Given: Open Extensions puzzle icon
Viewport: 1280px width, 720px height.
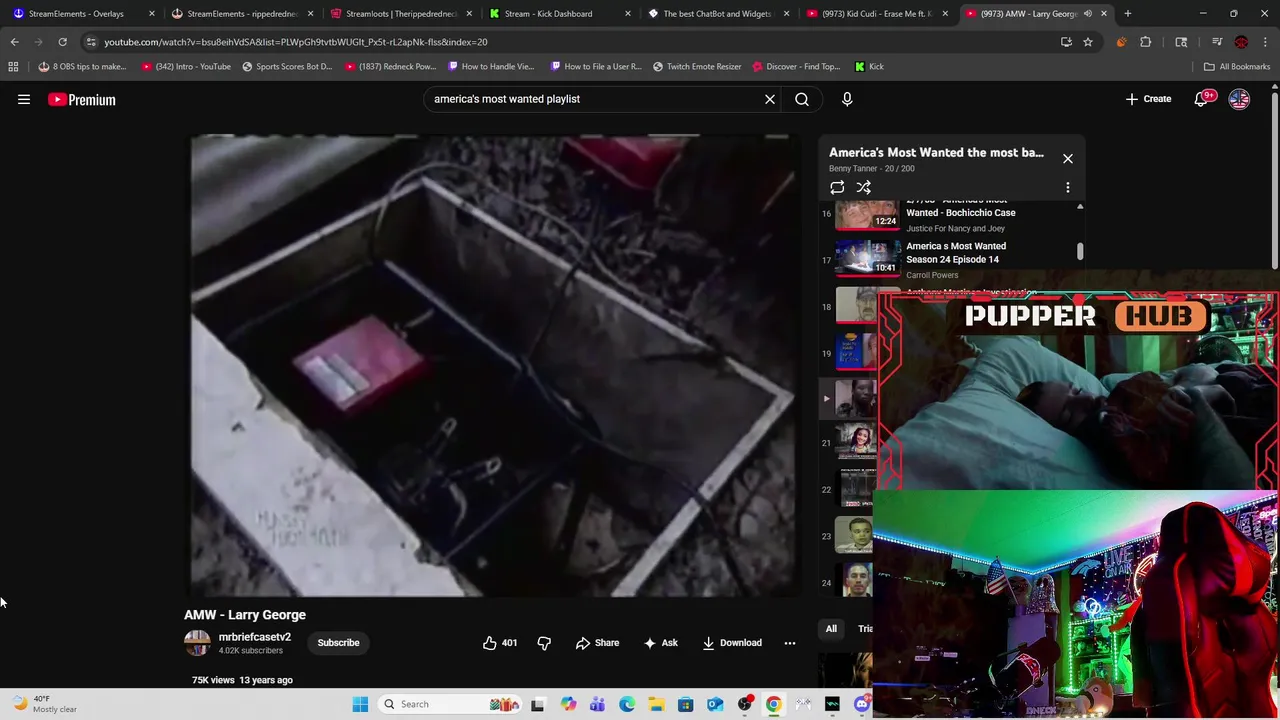Looking at the screenshot, I should (x=1146, y=42).
